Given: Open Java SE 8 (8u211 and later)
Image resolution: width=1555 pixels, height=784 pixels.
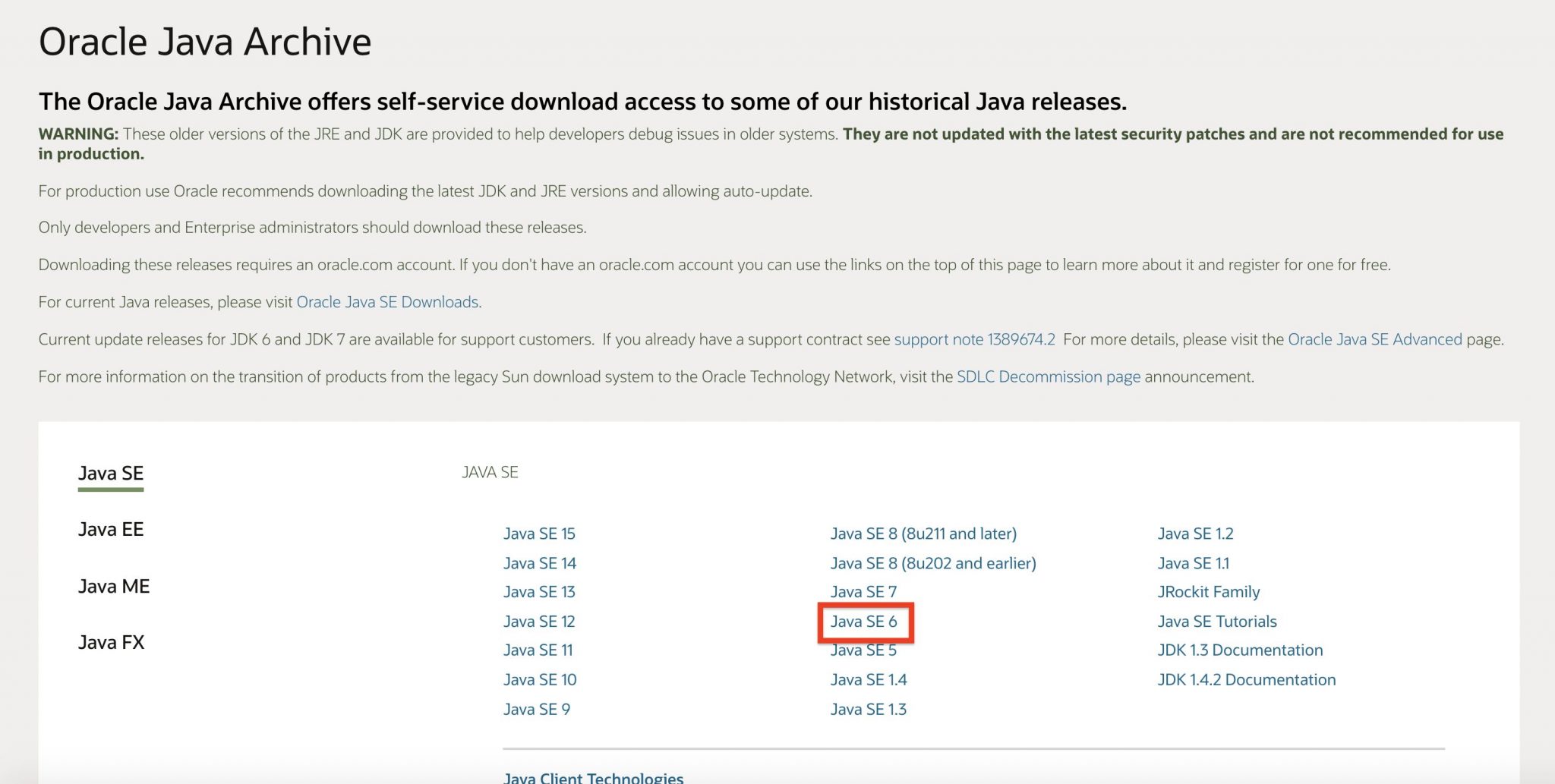Looking at the screenshot, I should (923, 534).
